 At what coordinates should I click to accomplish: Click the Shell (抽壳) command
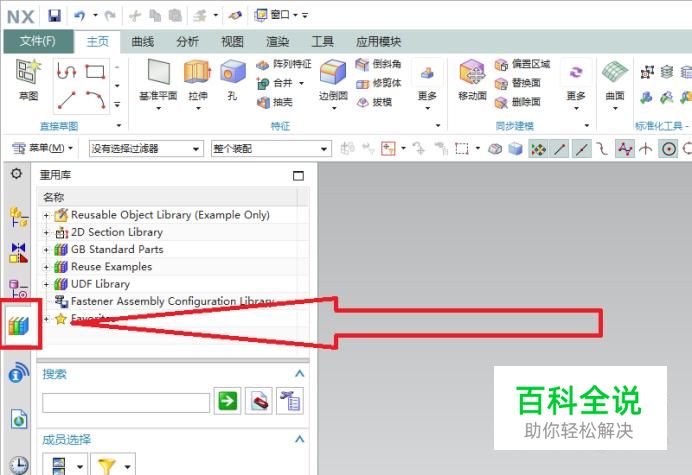(x=275, y=102)
